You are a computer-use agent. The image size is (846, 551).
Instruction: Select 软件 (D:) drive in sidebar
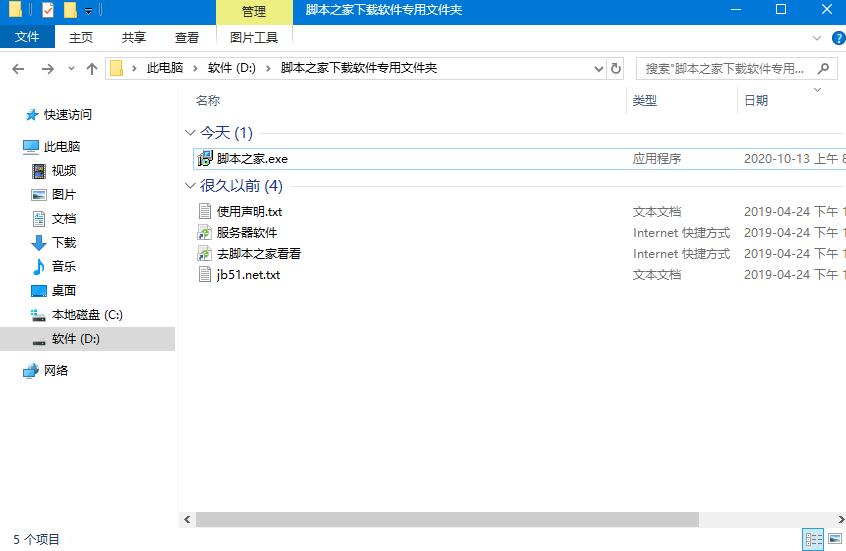coord(87,339)
